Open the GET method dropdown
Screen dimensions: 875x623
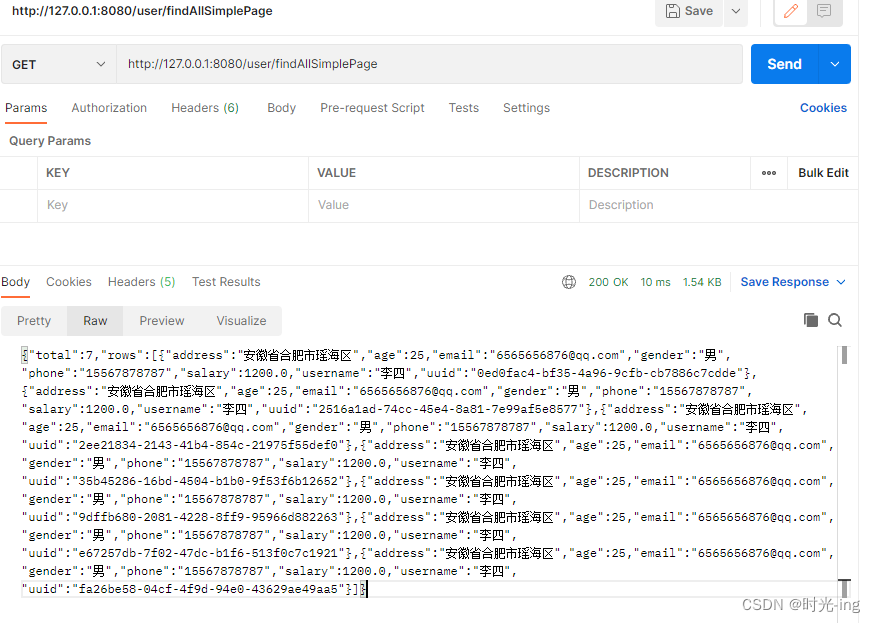tap(59, 65)
